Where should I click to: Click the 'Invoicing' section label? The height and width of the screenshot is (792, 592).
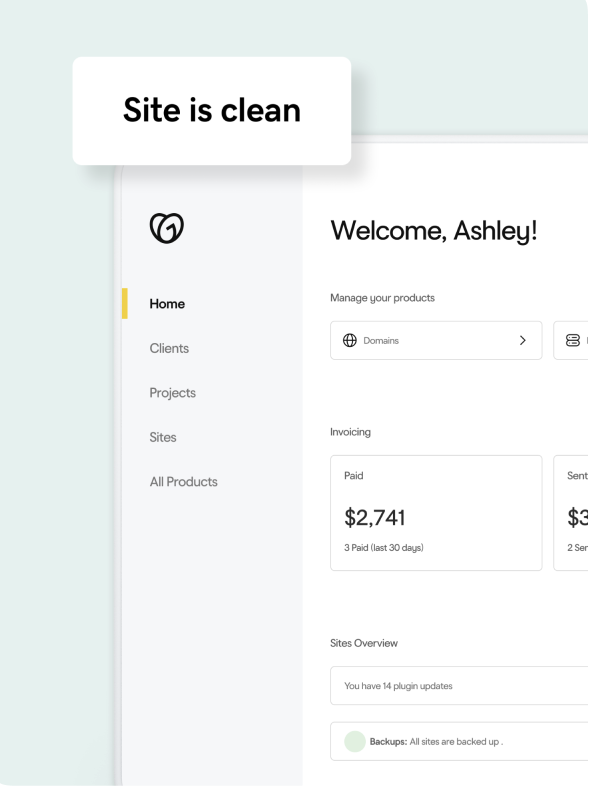350,432
